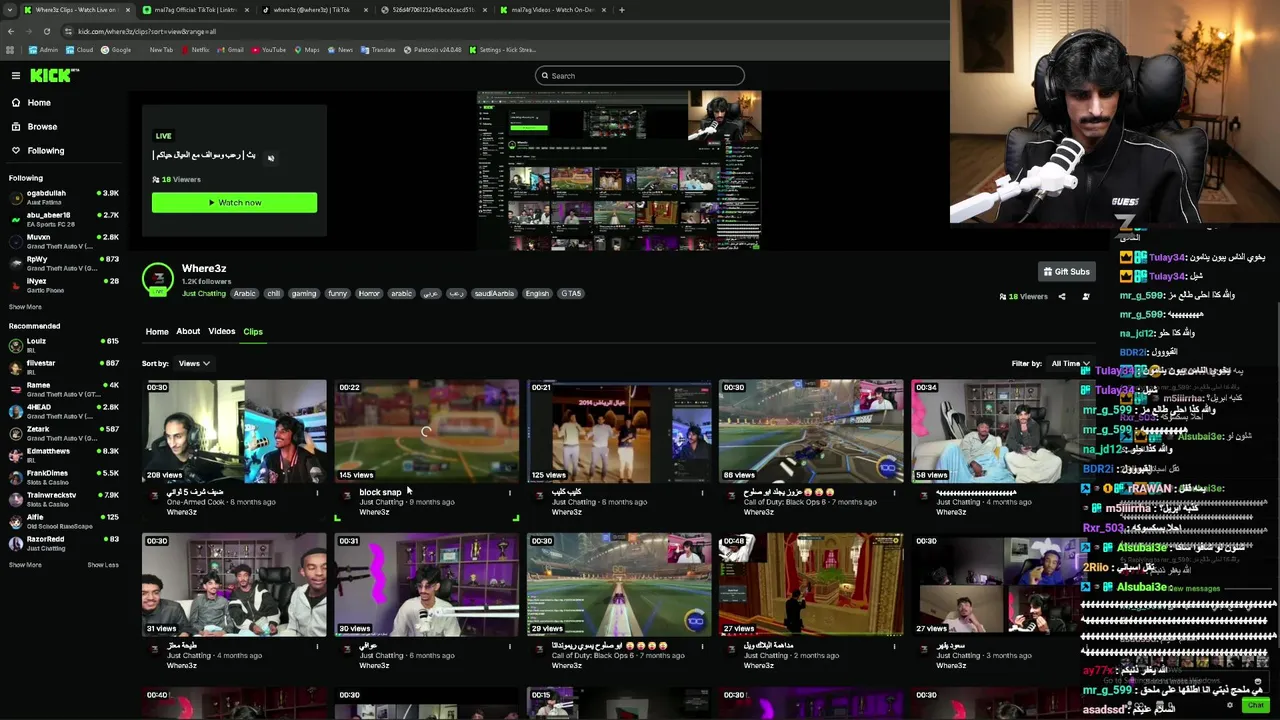Open the Gmail bookmark

pyautogui.click(x=231, y=50)
